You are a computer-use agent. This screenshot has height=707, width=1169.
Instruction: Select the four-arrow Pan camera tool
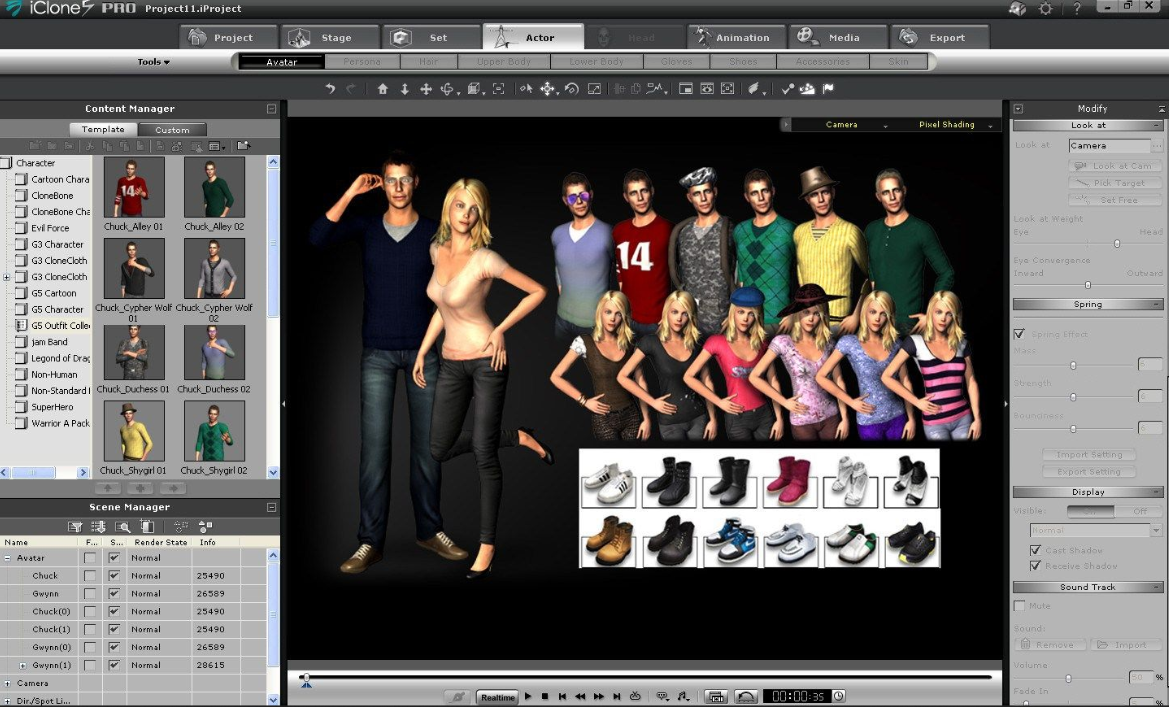coord(426,89)
